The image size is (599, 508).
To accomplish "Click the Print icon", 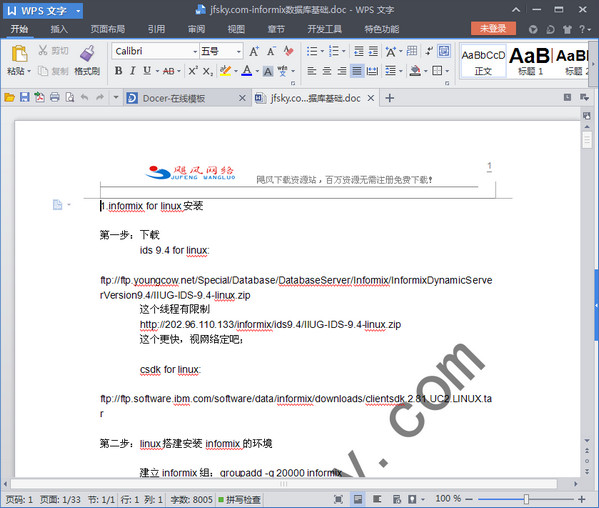I will [55, 98].
